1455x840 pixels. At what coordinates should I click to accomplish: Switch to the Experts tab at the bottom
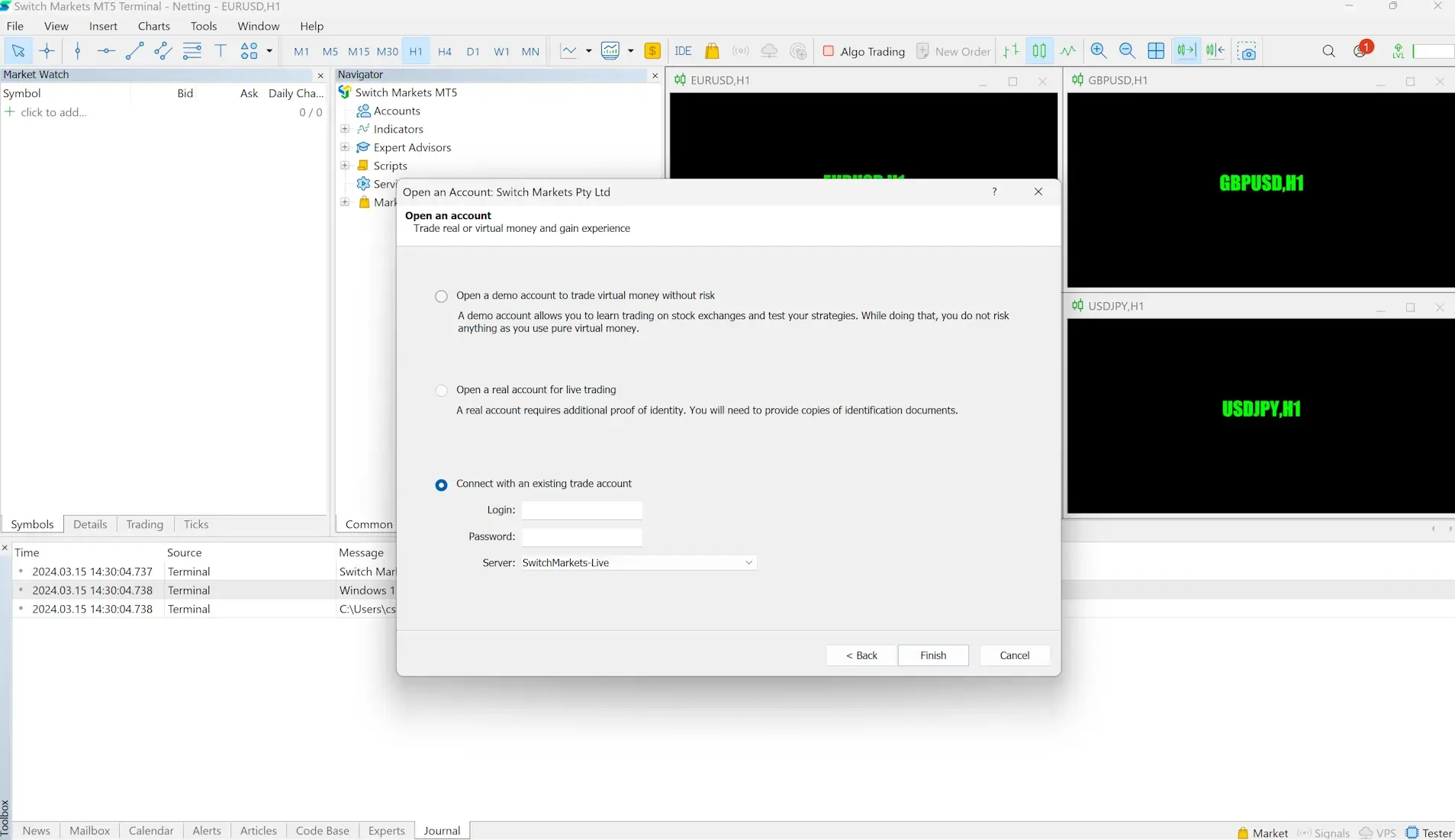point(386,830)
